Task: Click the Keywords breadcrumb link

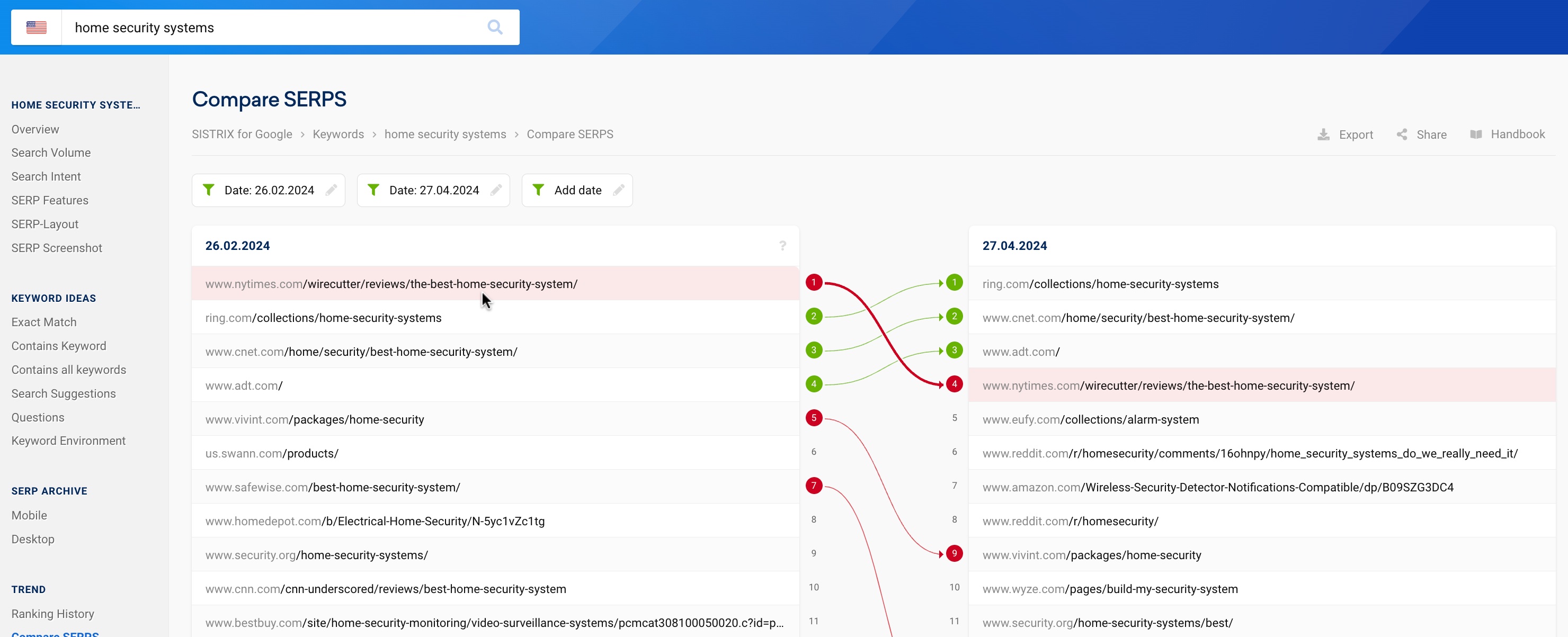Action: coord(338,134)
